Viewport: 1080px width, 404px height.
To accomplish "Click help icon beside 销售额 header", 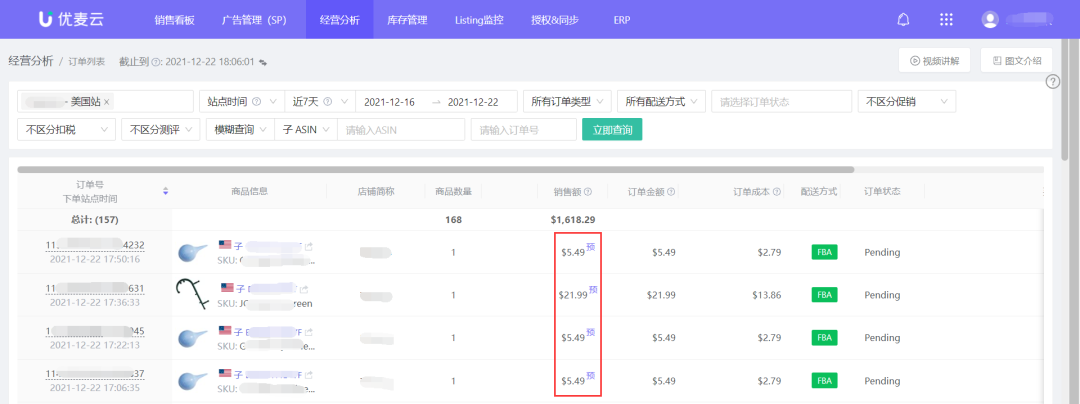I will (x=588, y=192).
